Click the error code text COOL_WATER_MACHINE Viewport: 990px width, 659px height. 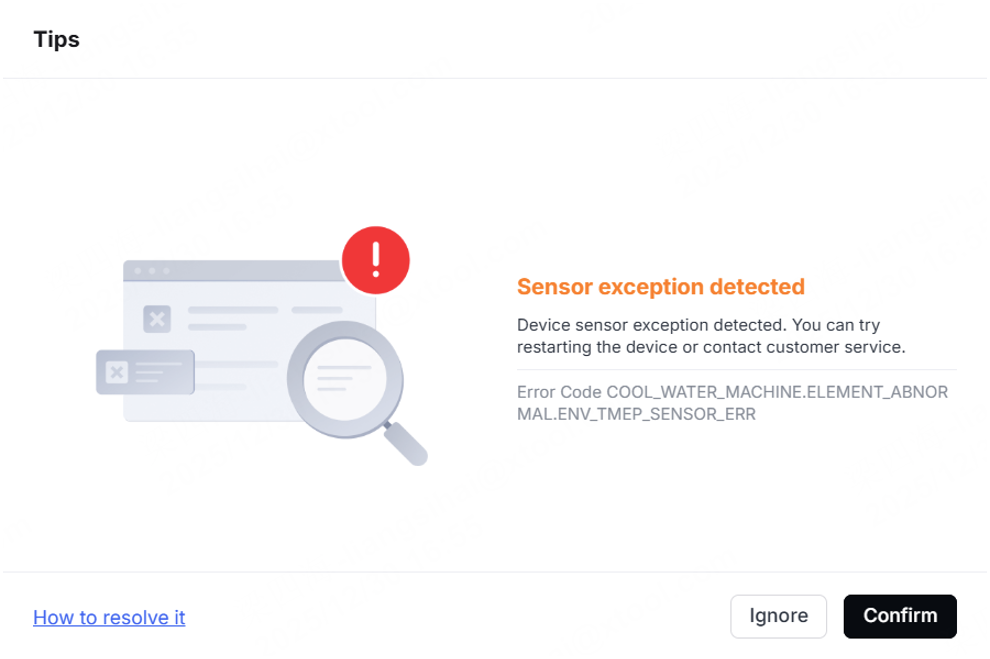click(704, 392)
